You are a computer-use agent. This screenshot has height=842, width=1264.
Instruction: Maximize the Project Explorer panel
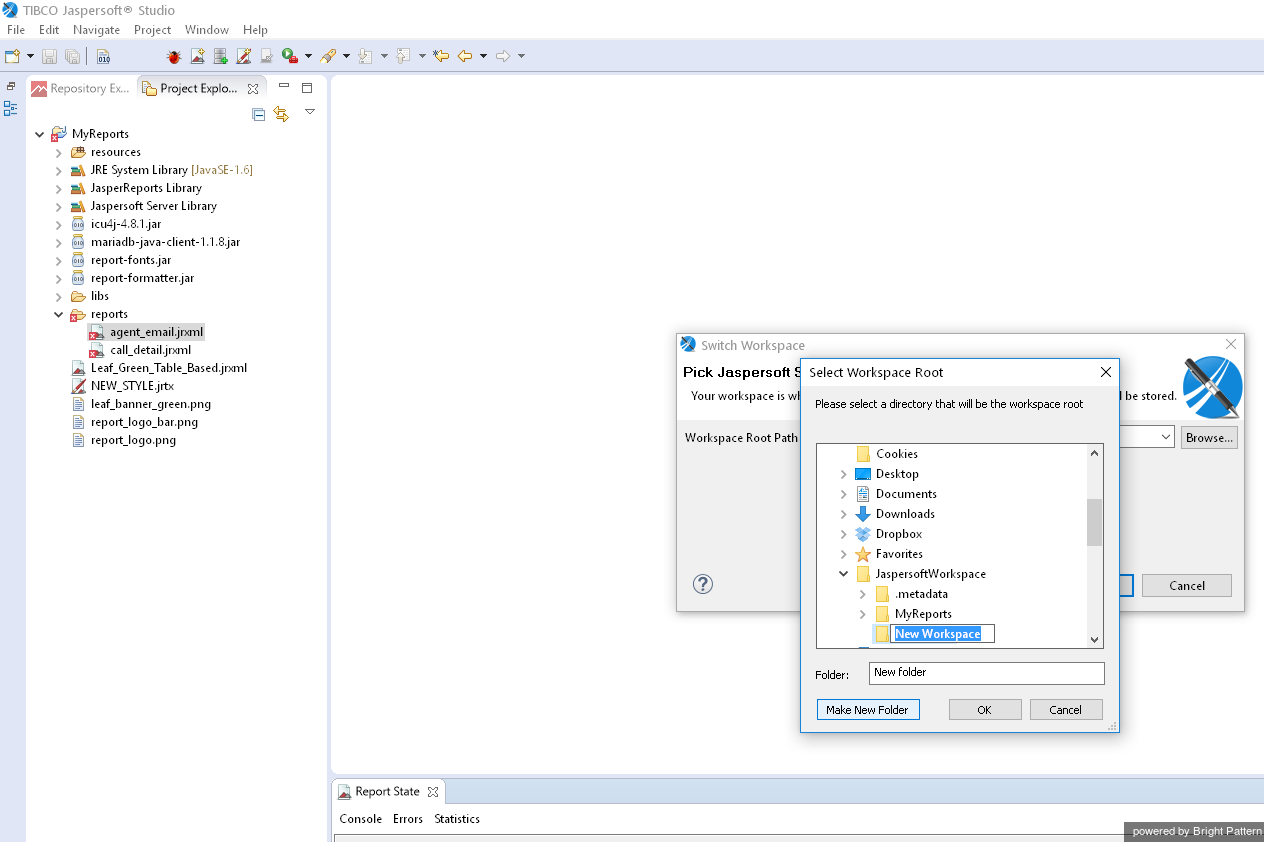coord(307,87)
